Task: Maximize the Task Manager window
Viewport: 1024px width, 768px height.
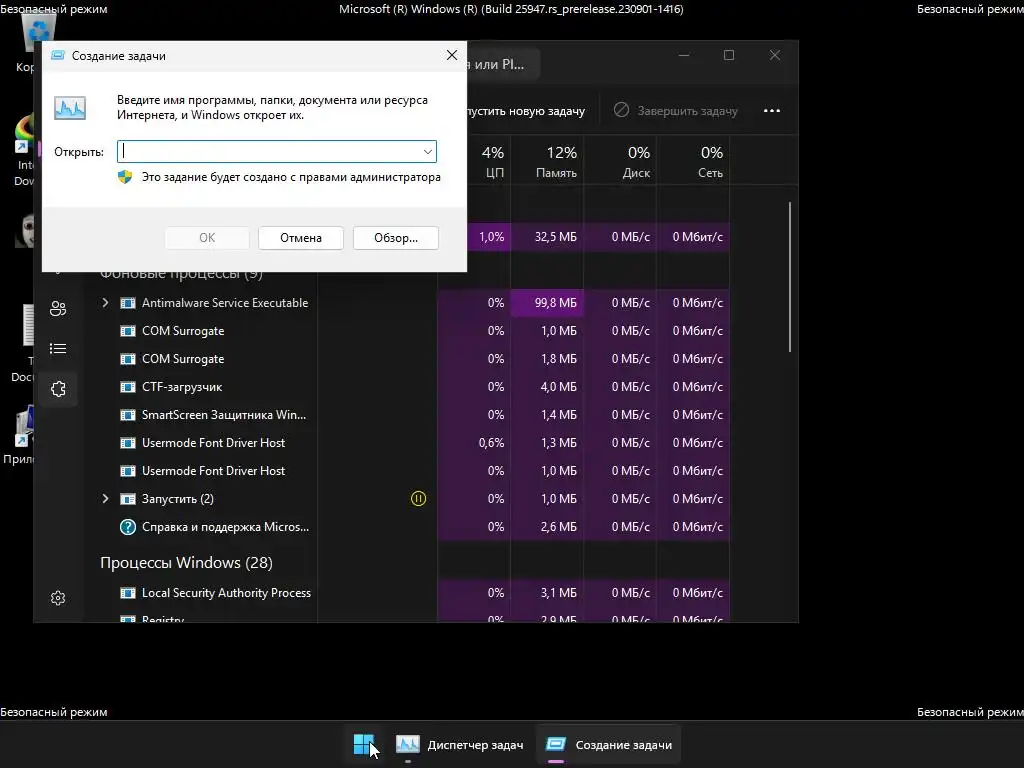Action: point(729,56)
